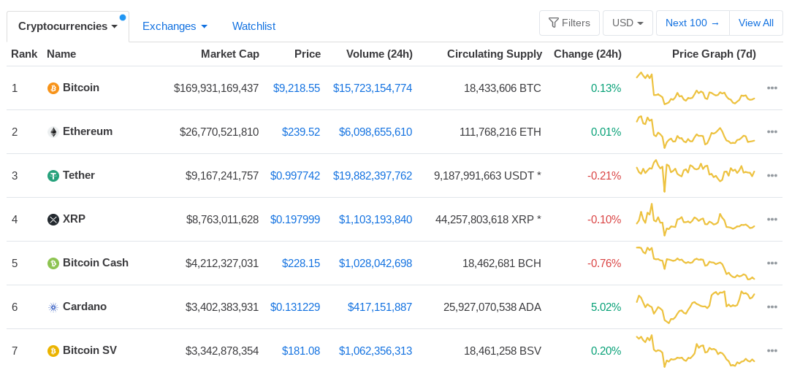Image resolution: width=800 pixels, height=370 pixels.
Task: Click Bitcoin Cash 24h change -0.76%
Action: [605, 264]
